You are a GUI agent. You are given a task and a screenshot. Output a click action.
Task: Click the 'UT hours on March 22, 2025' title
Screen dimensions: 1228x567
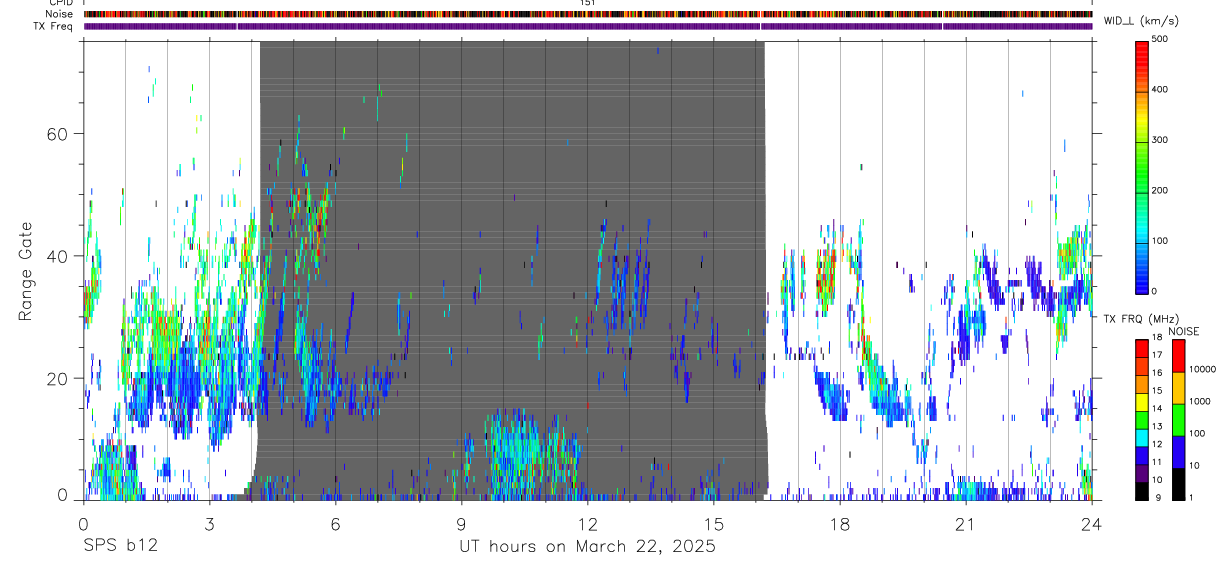point(587,547)
